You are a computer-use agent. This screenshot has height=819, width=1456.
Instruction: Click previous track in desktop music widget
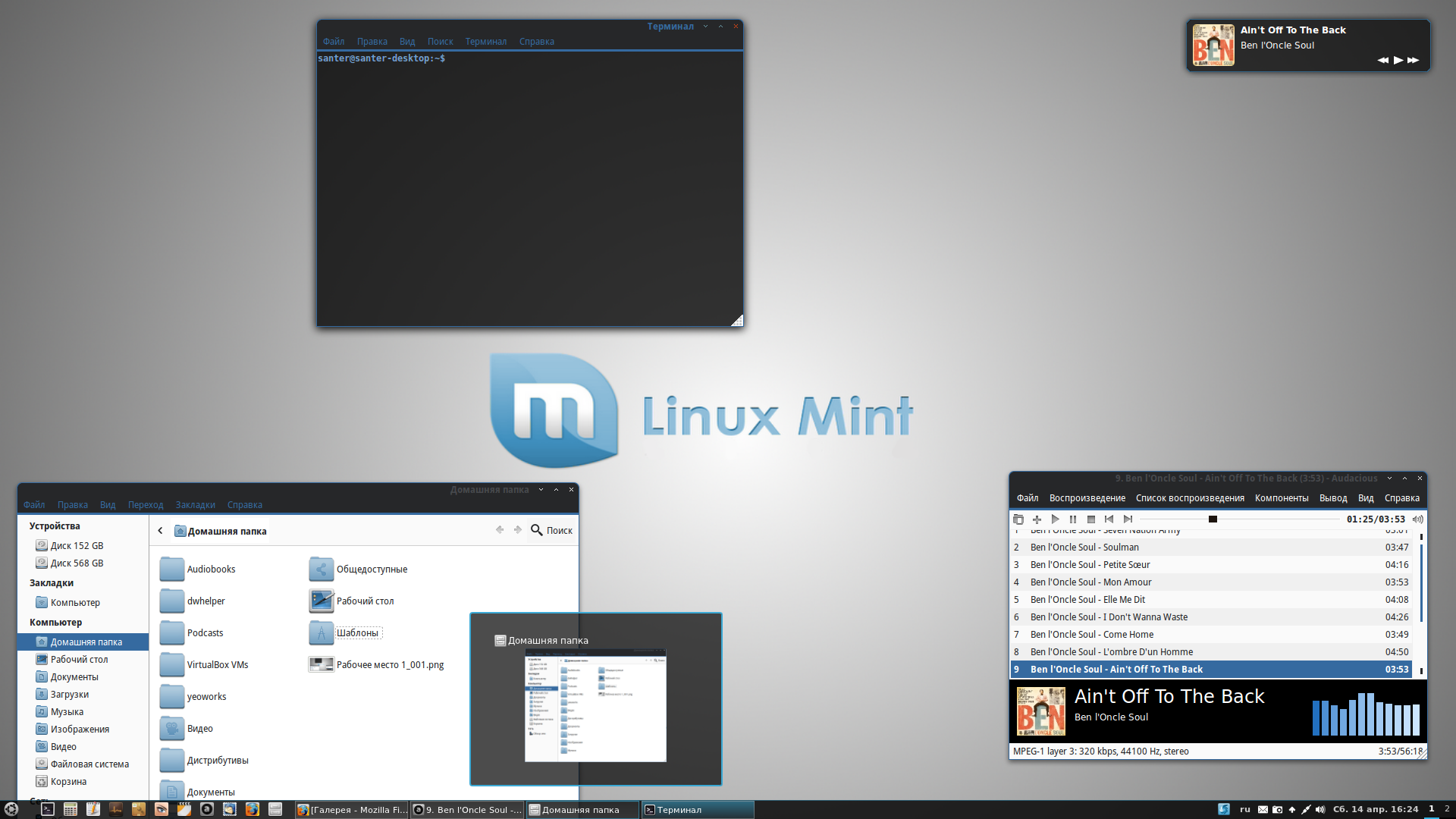(1382, 60)
